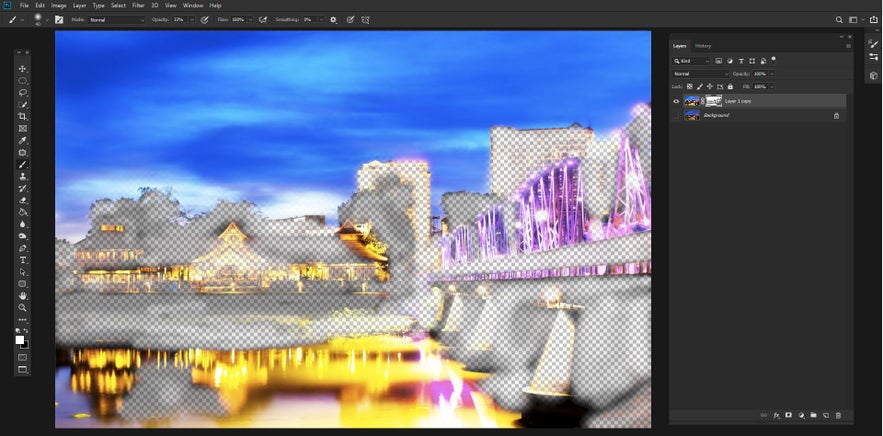Filter layers by adjustment layers
Image resolution: width=883 pixels, height=436 pixels.
coord(730,61)
